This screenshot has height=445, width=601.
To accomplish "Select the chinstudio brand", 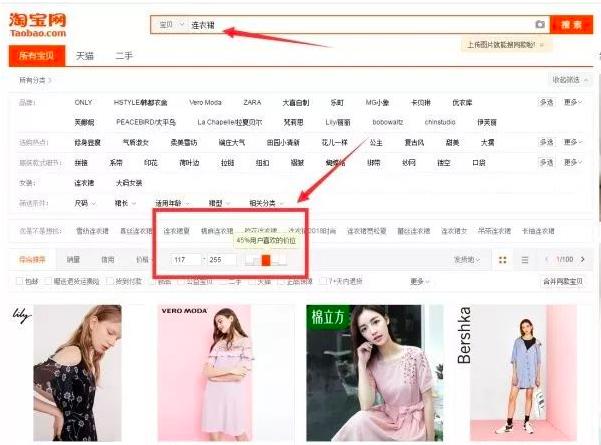I will pos(440,122).
